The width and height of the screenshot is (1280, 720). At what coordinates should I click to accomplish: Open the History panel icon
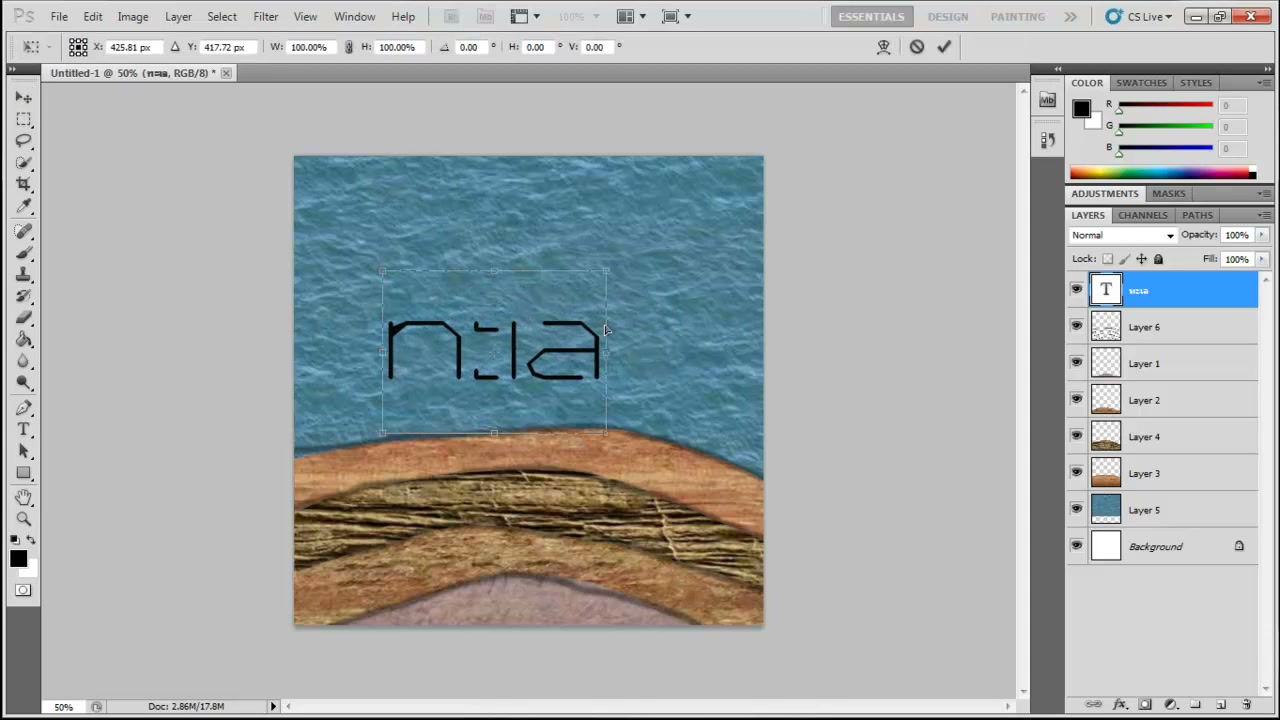(x=1047, y=140)
